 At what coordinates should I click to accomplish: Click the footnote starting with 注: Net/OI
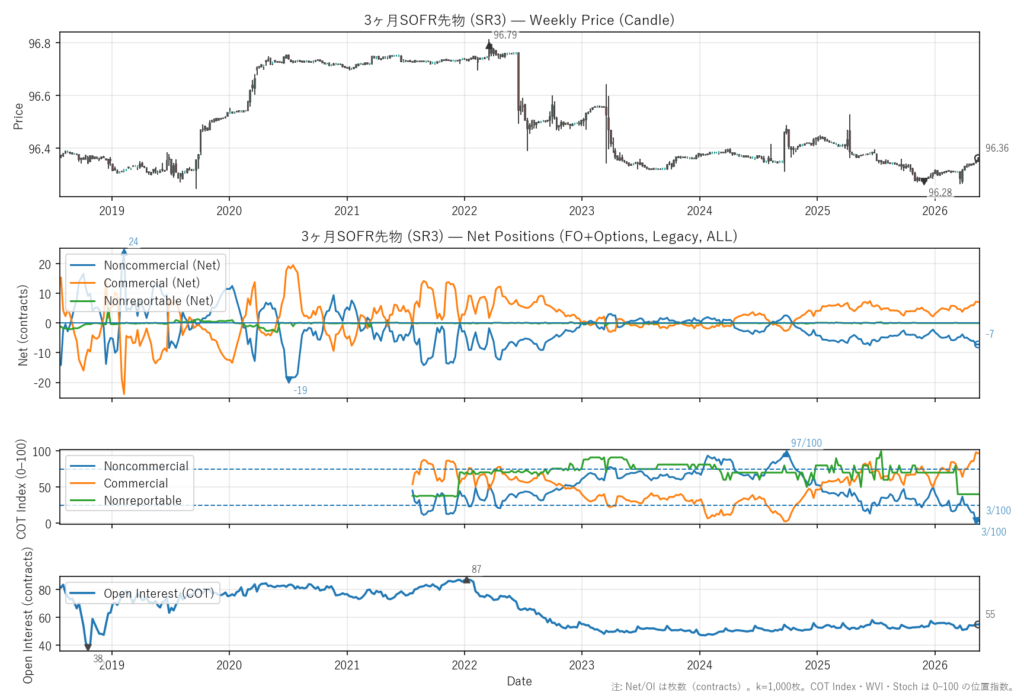(x=812, y=687)
